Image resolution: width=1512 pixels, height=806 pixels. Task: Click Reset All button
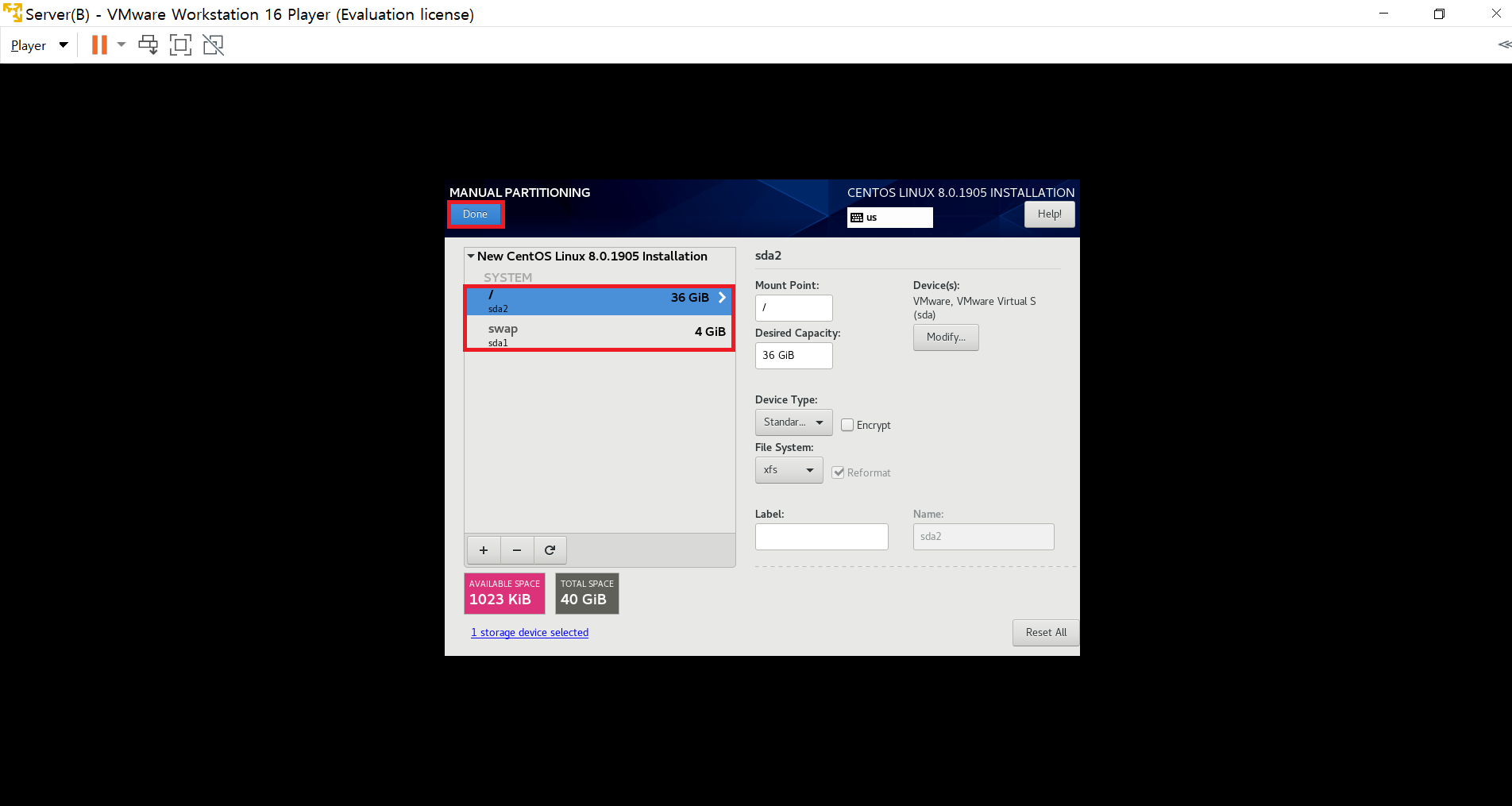[1046, 633]
